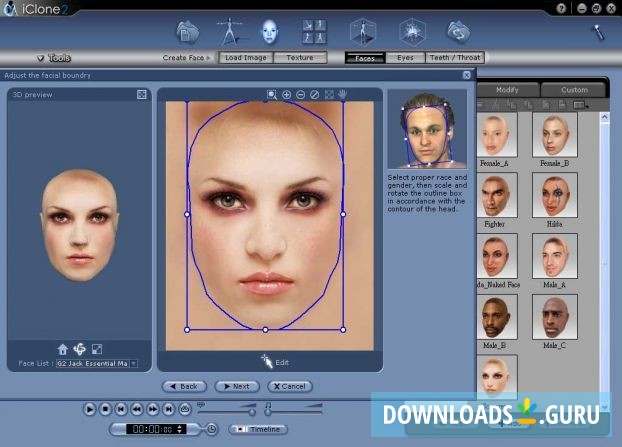
Task: Click the clock time settings icon
Action: (x=212, y=429)
